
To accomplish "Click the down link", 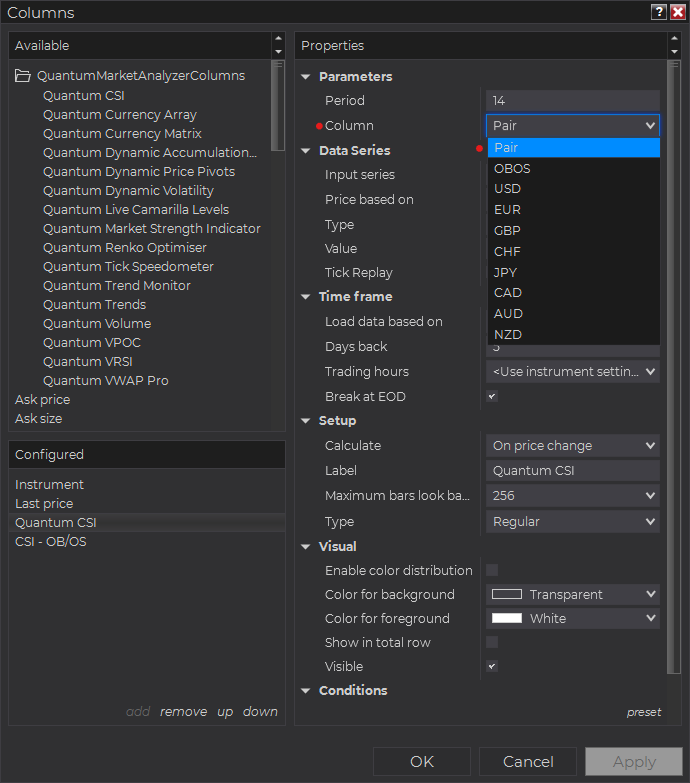I will pyautogui.click(x=260, y=712).
